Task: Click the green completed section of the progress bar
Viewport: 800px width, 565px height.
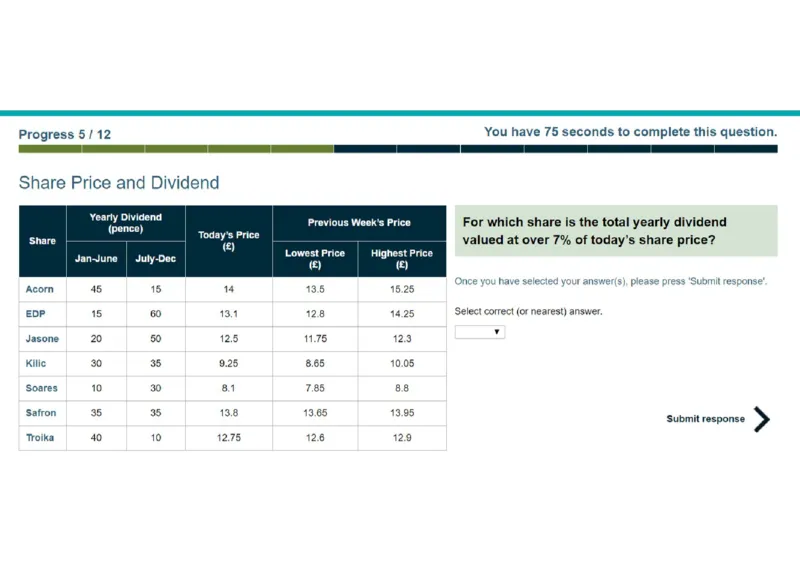Action: 175,149
